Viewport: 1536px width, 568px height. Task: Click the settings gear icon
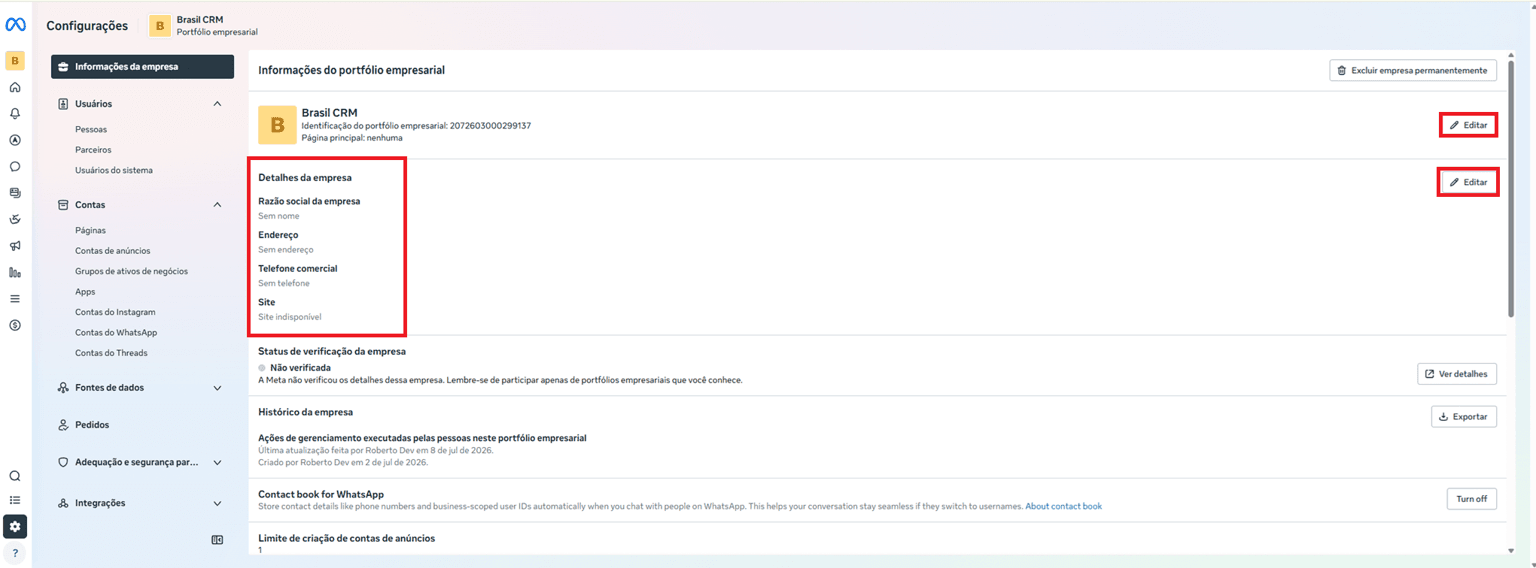tap(15, 526)
